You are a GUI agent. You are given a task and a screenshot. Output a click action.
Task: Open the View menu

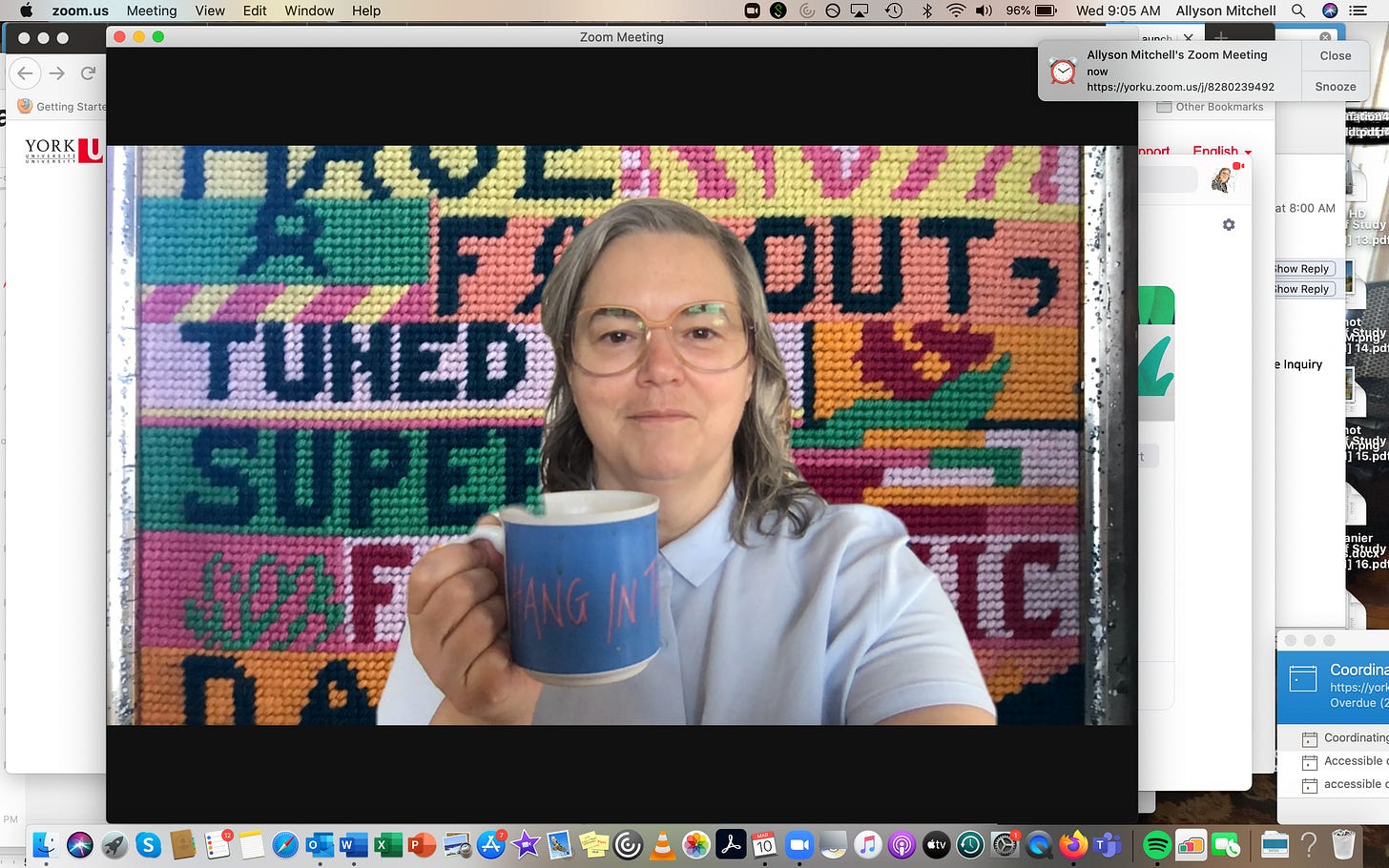[x=210, y=10]
